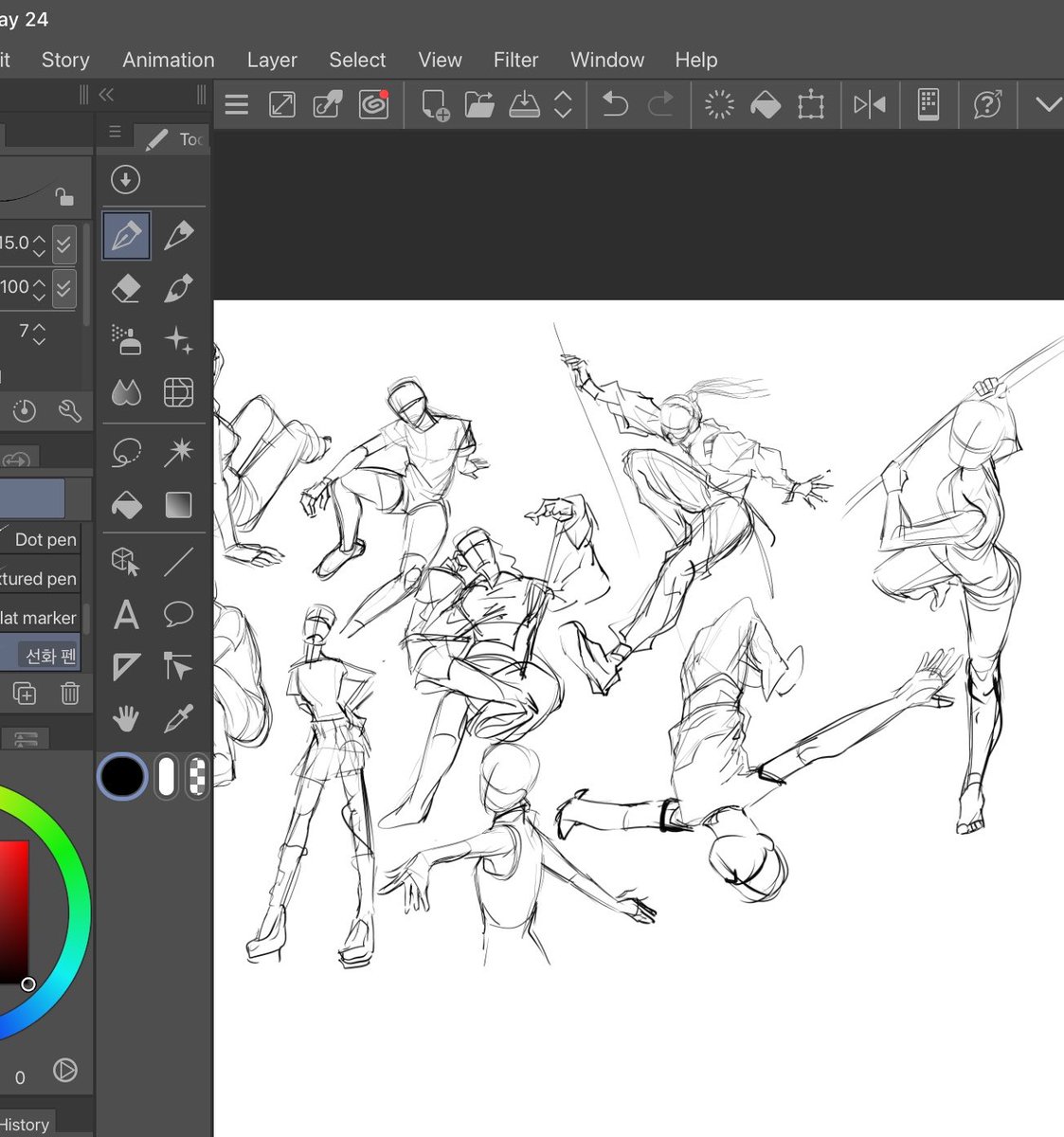
Task: Open the help question mark icon
Action: [x=987, y=104]
